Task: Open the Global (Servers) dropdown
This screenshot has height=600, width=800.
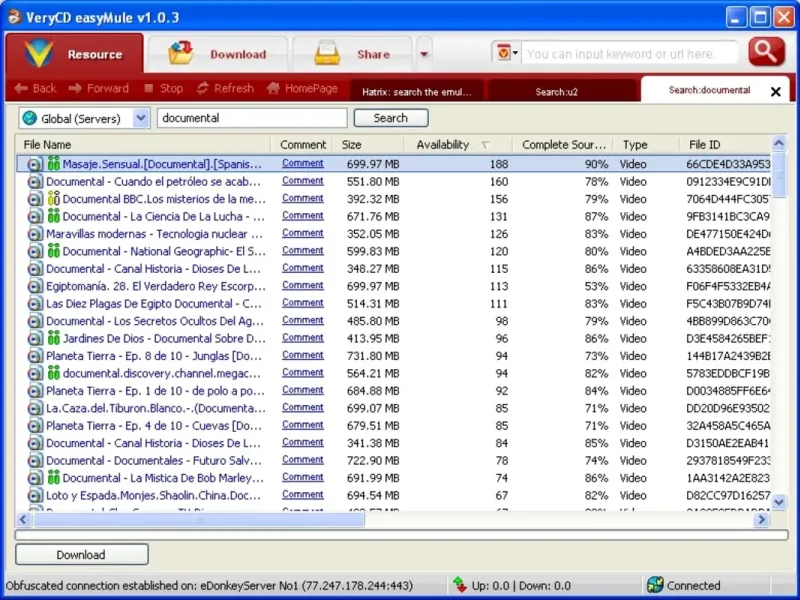Action: [x=85, y=118]
